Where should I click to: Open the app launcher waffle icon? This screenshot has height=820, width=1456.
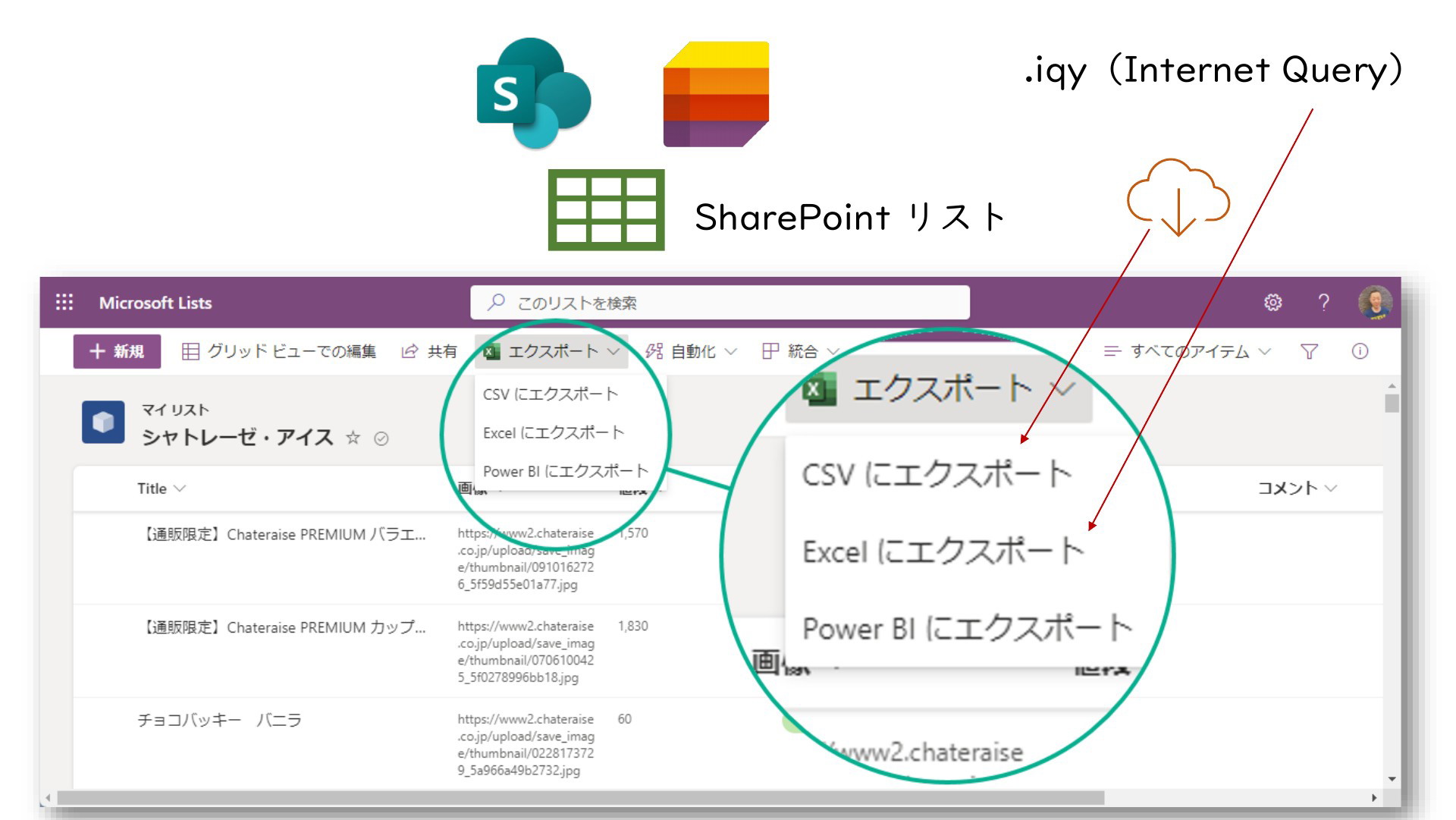pos(64,302)
